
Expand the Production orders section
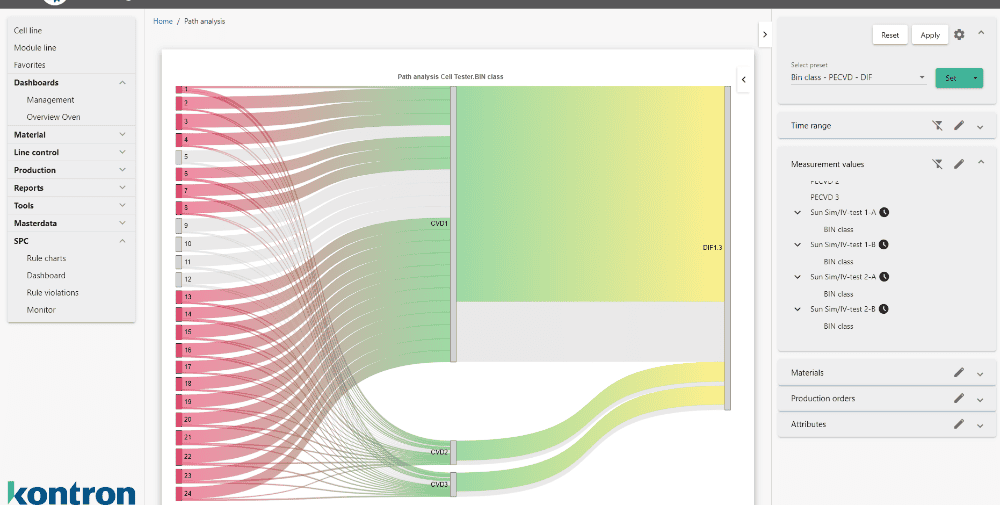[980, 399]
